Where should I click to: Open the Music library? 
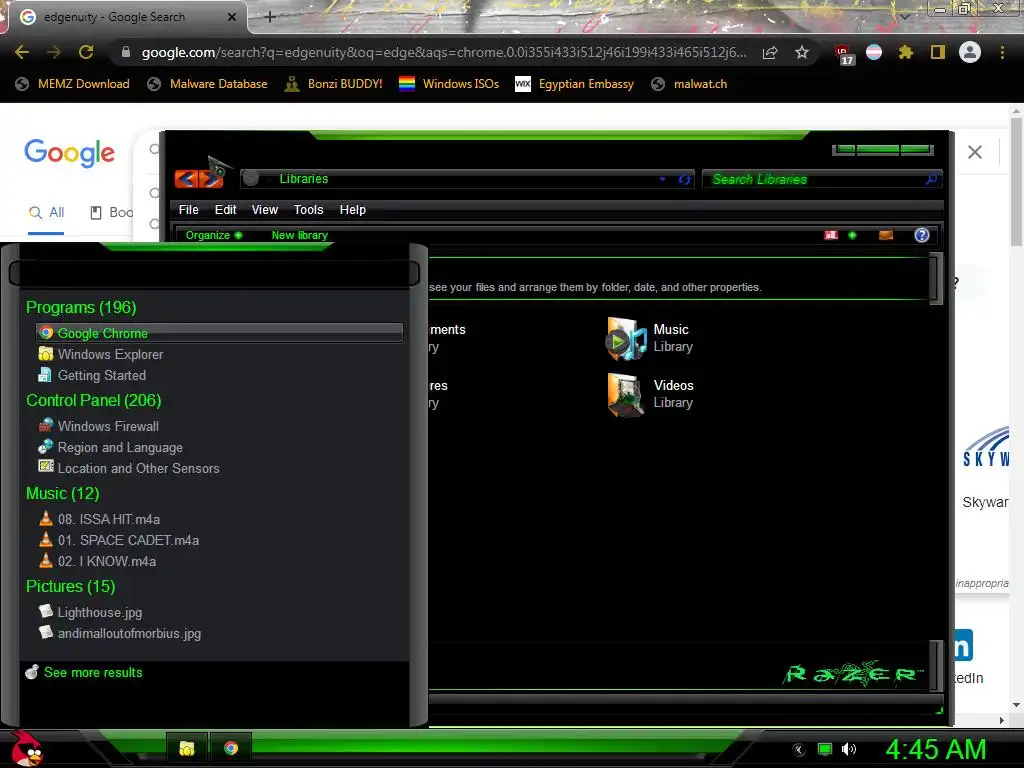point(650,338)
